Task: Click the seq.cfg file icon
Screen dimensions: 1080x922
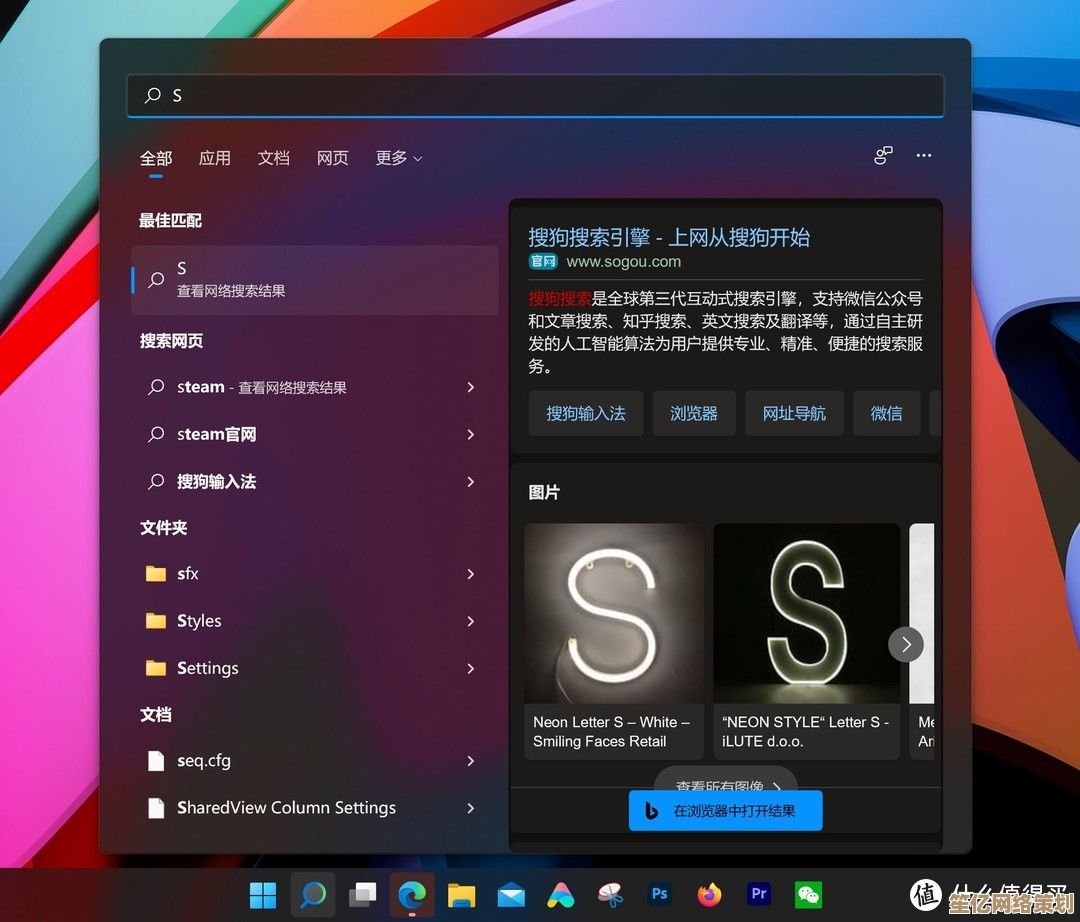Action: (156, 761)
